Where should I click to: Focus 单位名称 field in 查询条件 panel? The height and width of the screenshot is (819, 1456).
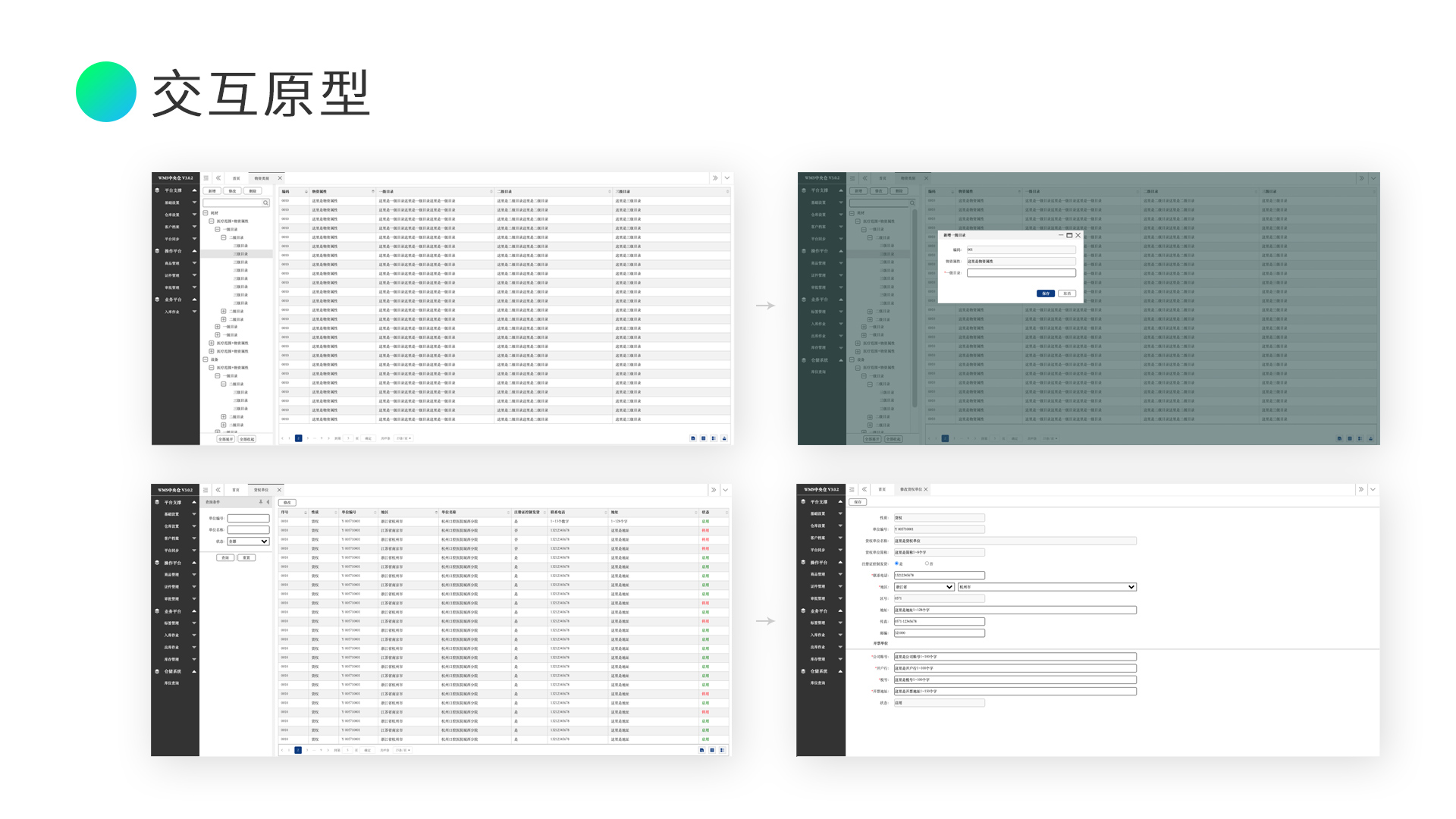pos(249,530)
